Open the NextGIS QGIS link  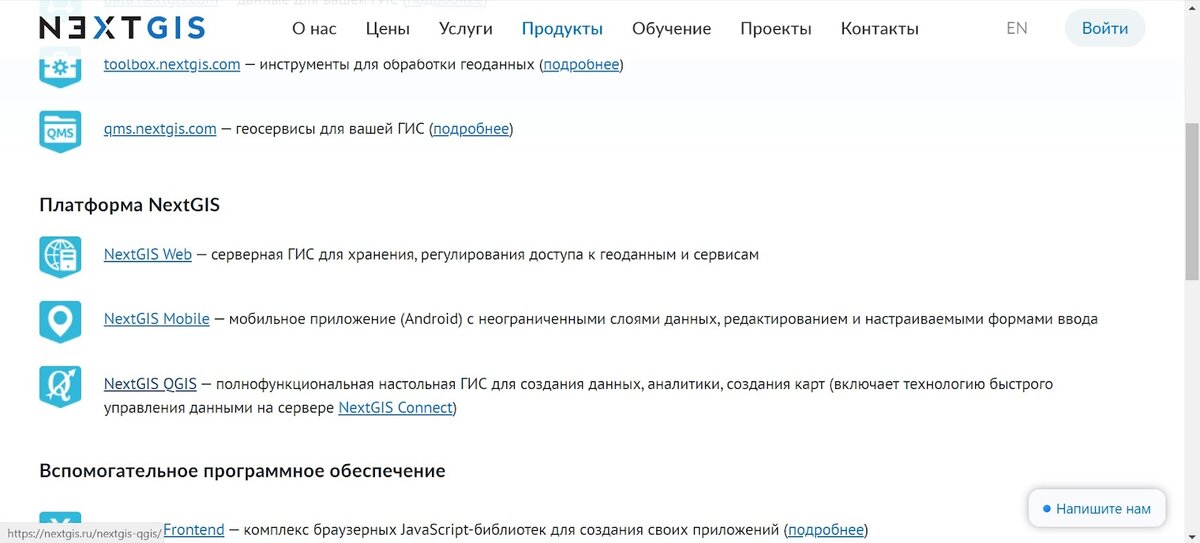pyautogui.click(x=151, y=384)
